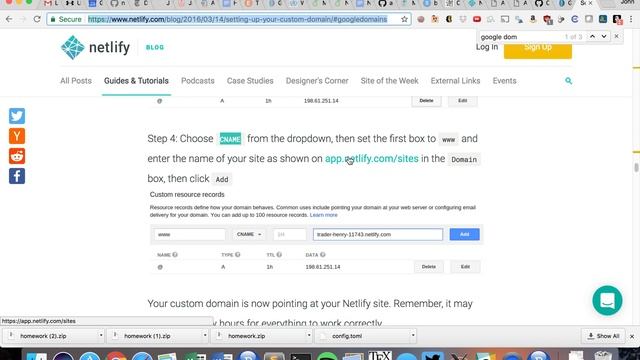
Task: Open the Netlify logo homepage
Action: (x=95, y=47)
